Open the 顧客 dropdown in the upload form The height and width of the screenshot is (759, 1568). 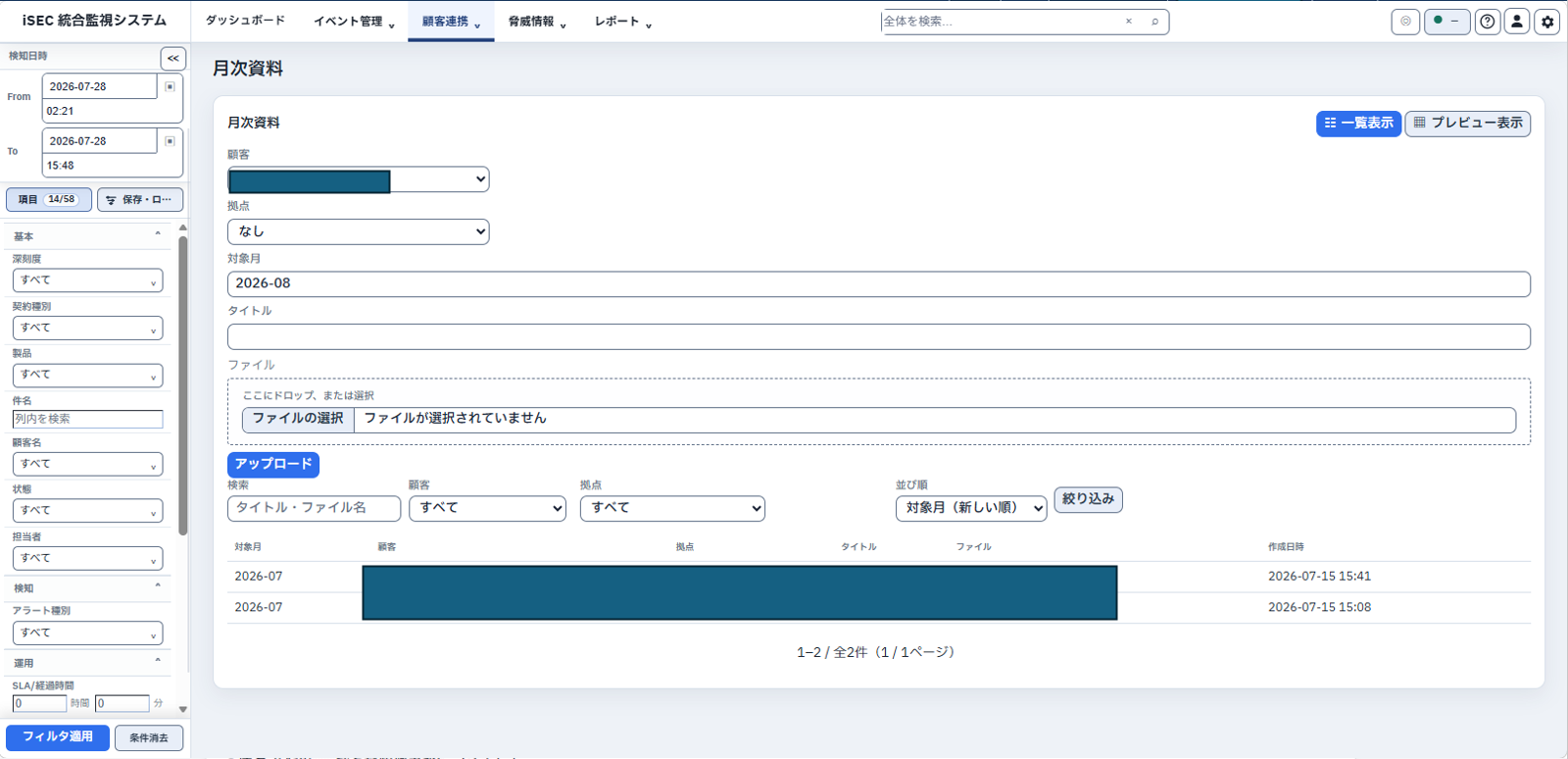point(359,179)
